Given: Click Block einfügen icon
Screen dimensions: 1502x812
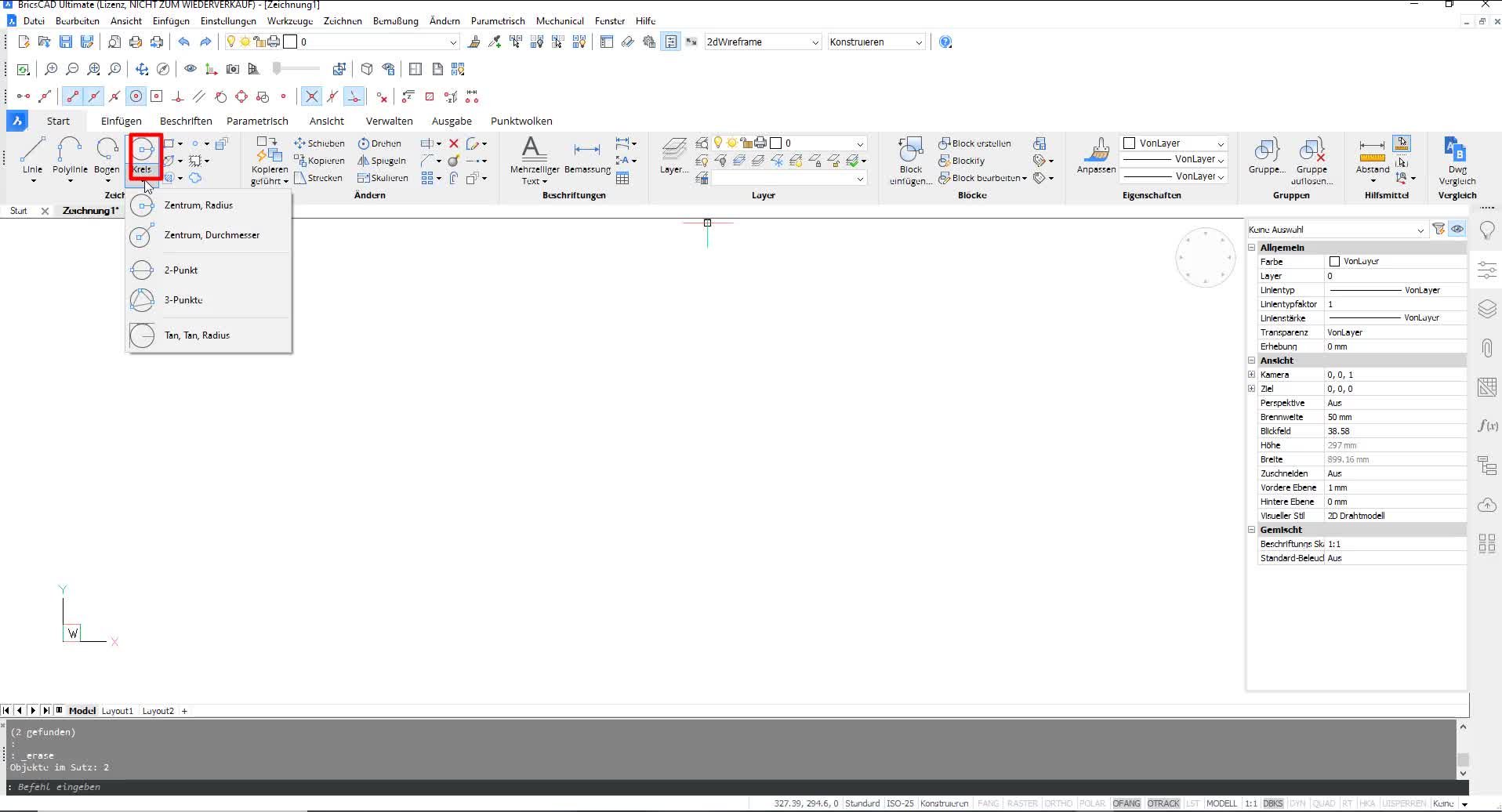Looking at the screenshot, I should (911, 161).
